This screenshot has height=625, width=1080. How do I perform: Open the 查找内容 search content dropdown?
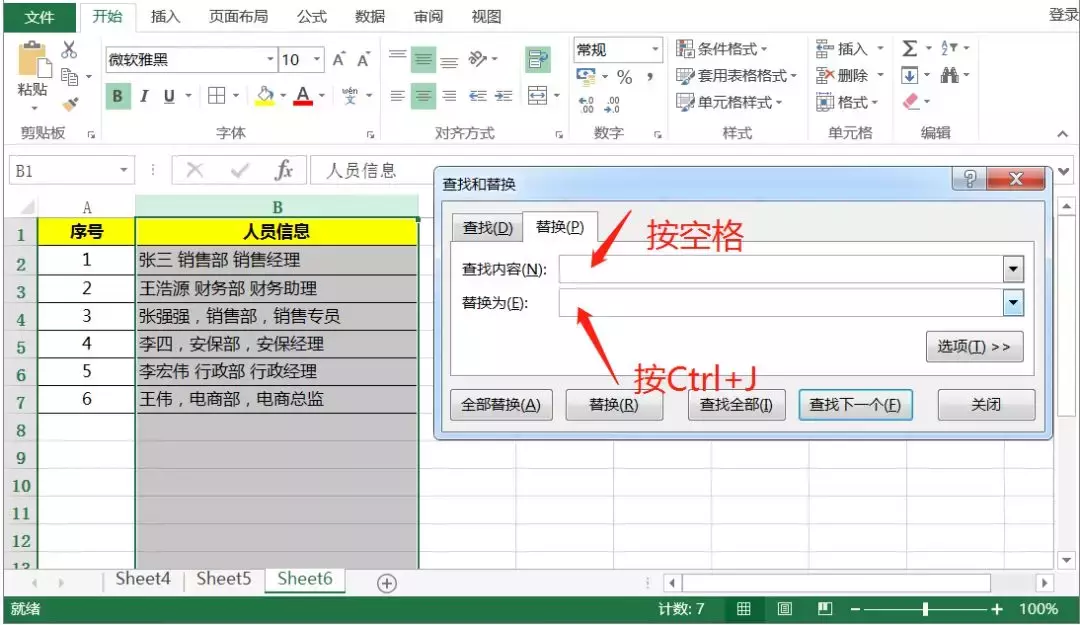(1013, 269)
